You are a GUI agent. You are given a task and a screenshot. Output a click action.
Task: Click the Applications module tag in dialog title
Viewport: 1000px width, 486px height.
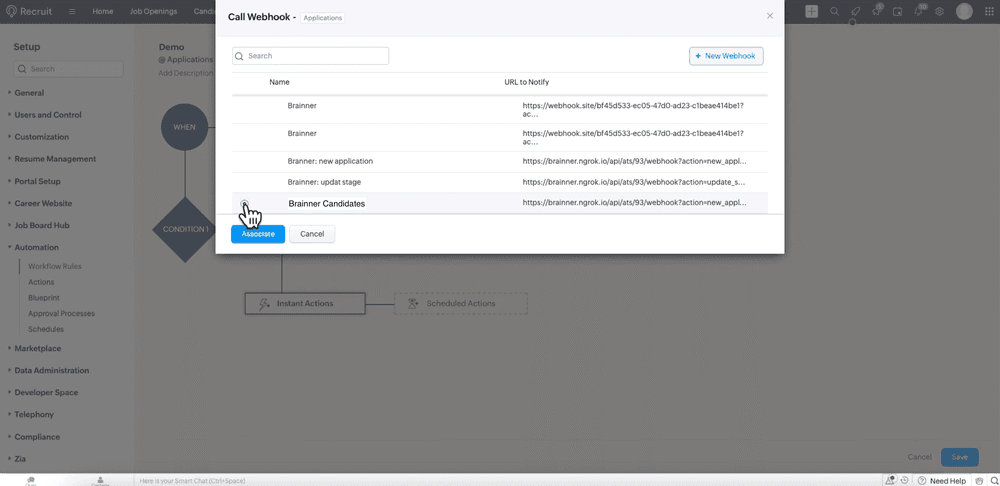coord(322,18)
